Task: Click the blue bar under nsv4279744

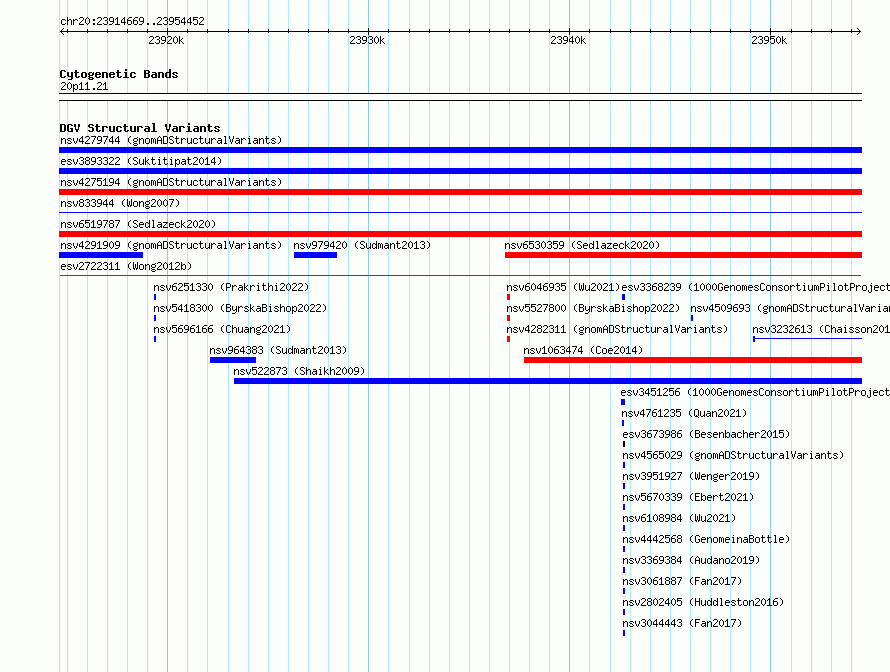Action: point(460,150)
